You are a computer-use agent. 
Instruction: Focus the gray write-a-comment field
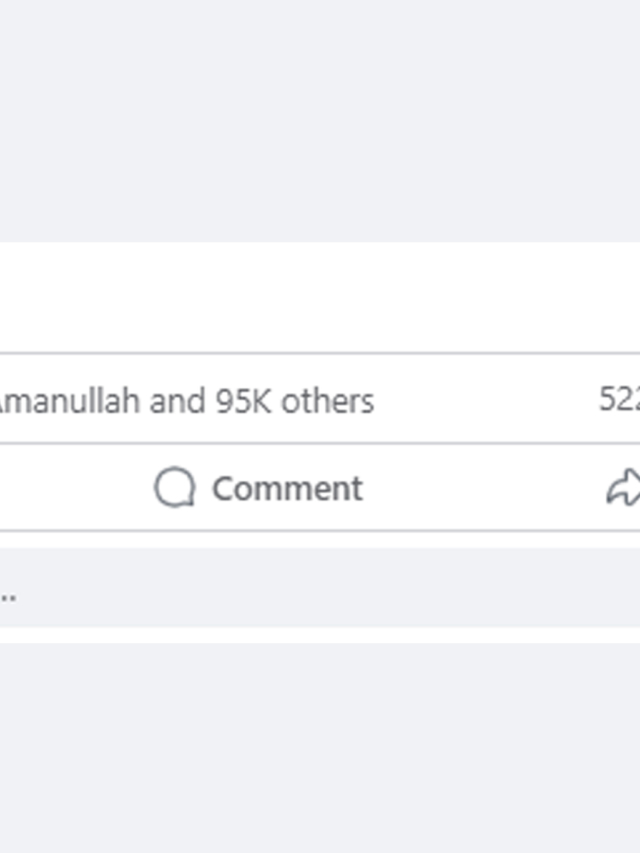[x=320, y=588]
